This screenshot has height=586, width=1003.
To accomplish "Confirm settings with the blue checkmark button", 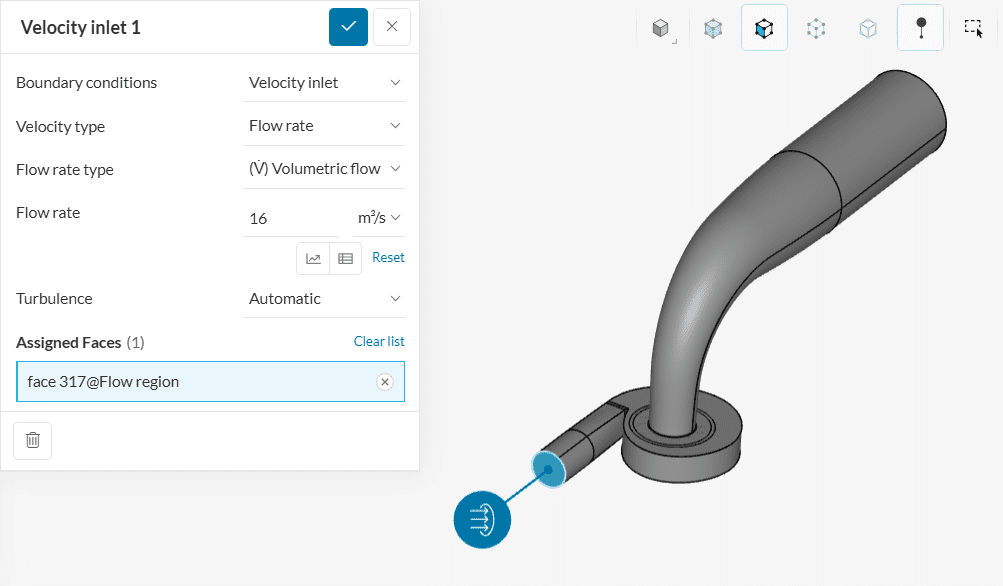I will point(348,27).
